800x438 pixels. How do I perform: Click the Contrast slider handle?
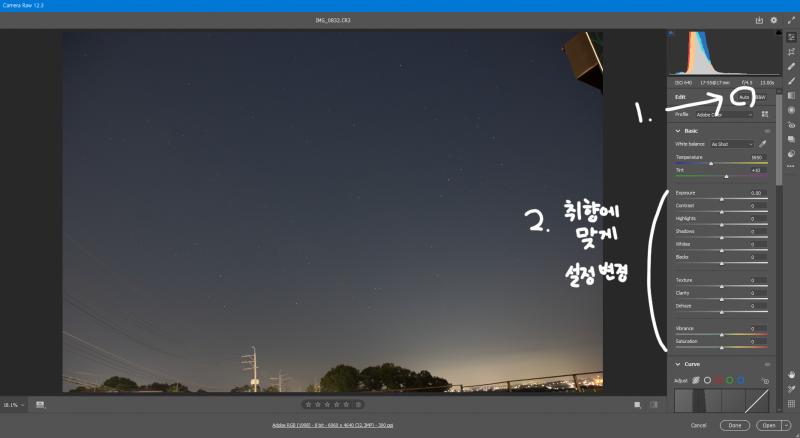[721, 212]
